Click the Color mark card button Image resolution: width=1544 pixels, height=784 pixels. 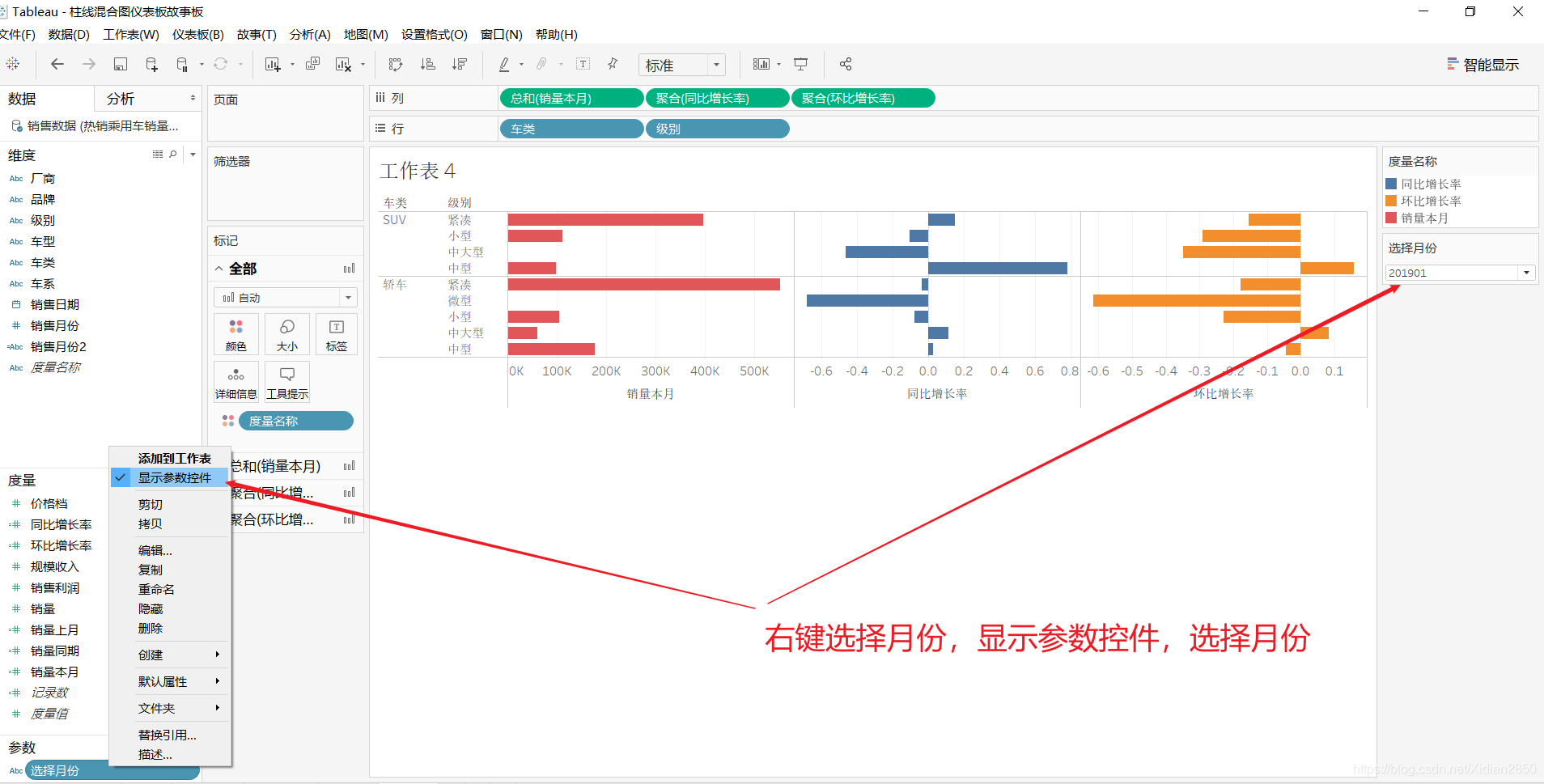point(236,334)
